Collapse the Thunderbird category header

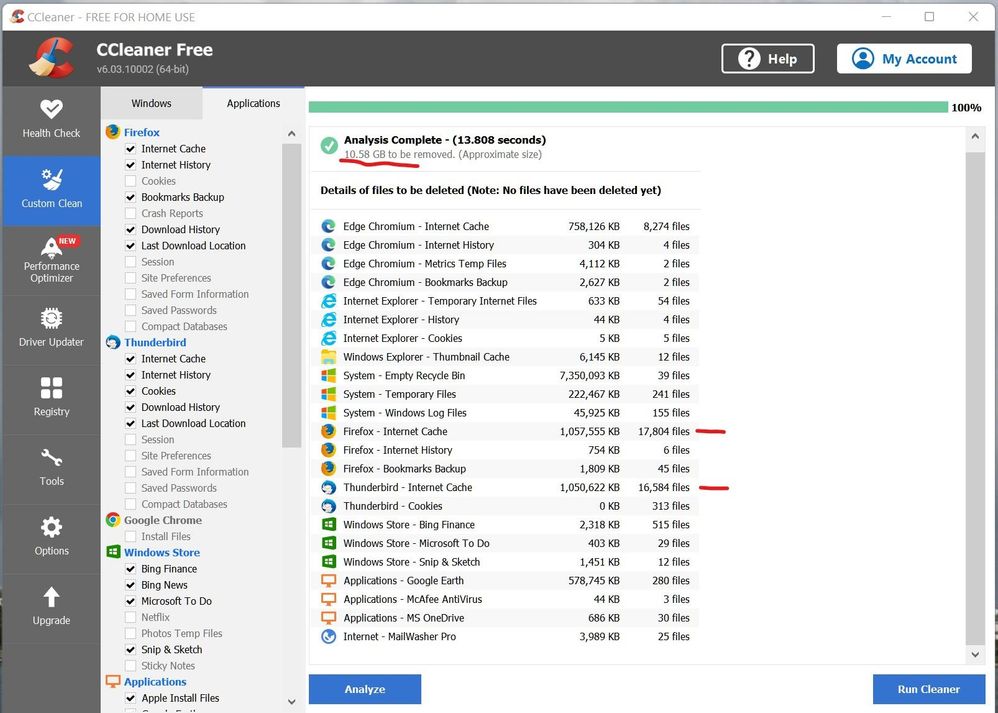click(x=155, y=342)
